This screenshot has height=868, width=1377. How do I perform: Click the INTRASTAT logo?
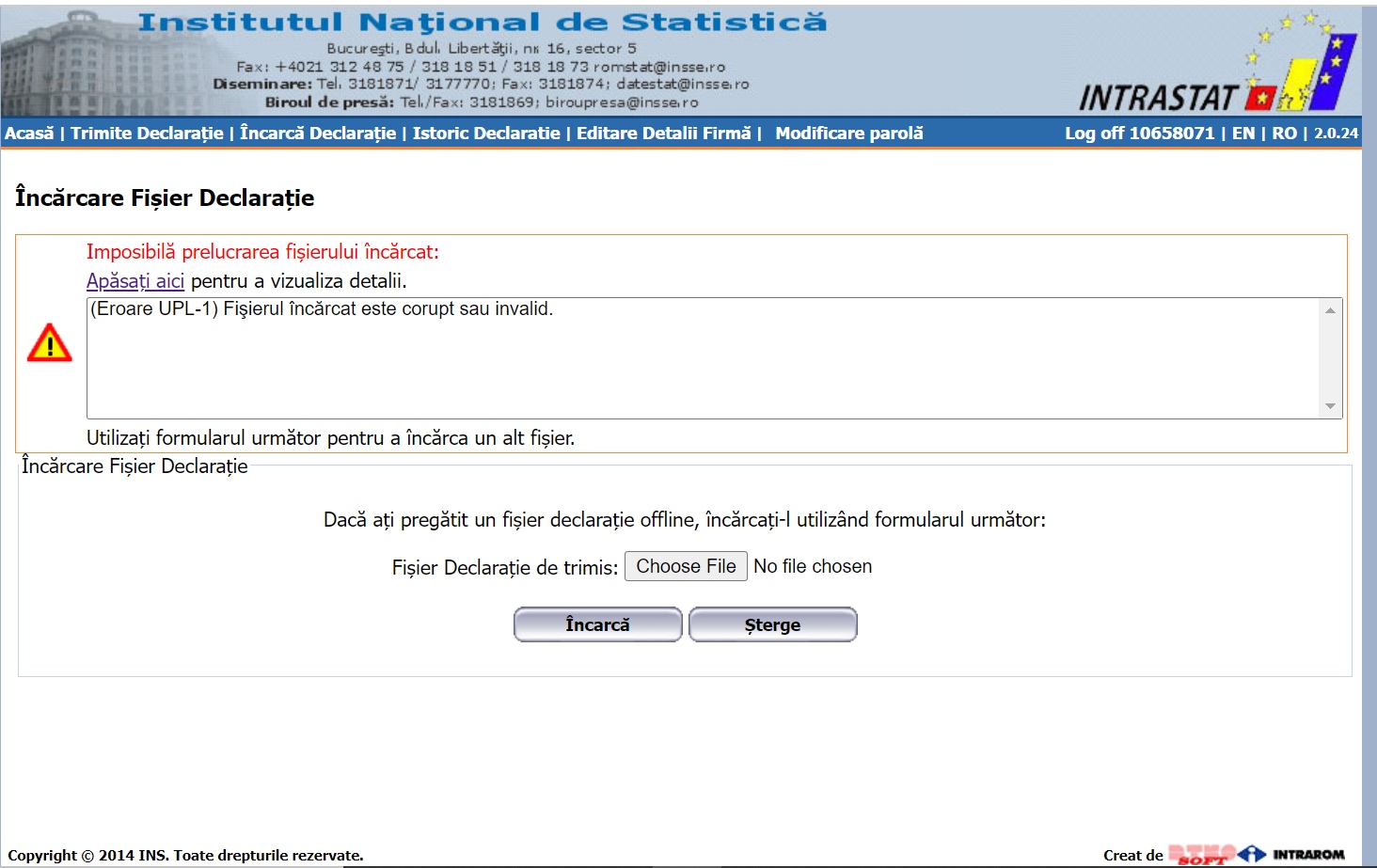coord(1218,63)
